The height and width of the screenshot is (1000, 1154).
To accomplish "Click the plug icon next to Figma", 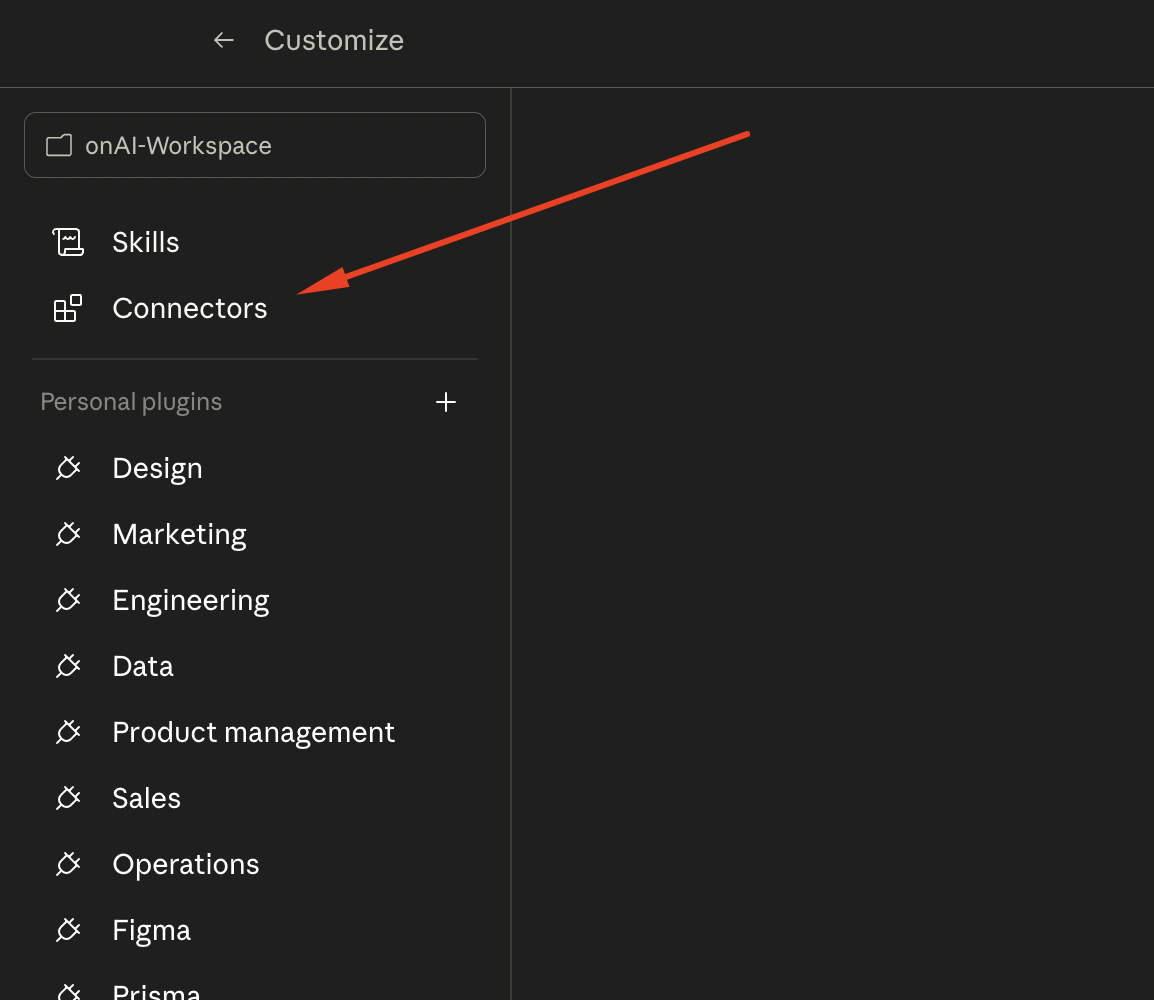I will pos(68,930).
